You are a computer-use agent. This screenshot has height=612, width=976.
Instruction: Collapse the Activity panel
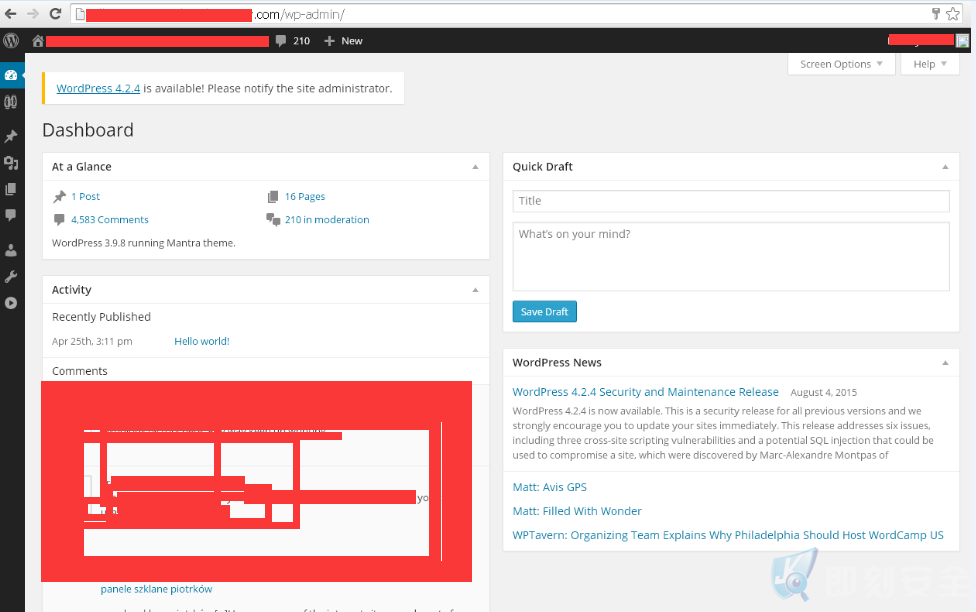[x=476, y=290]
